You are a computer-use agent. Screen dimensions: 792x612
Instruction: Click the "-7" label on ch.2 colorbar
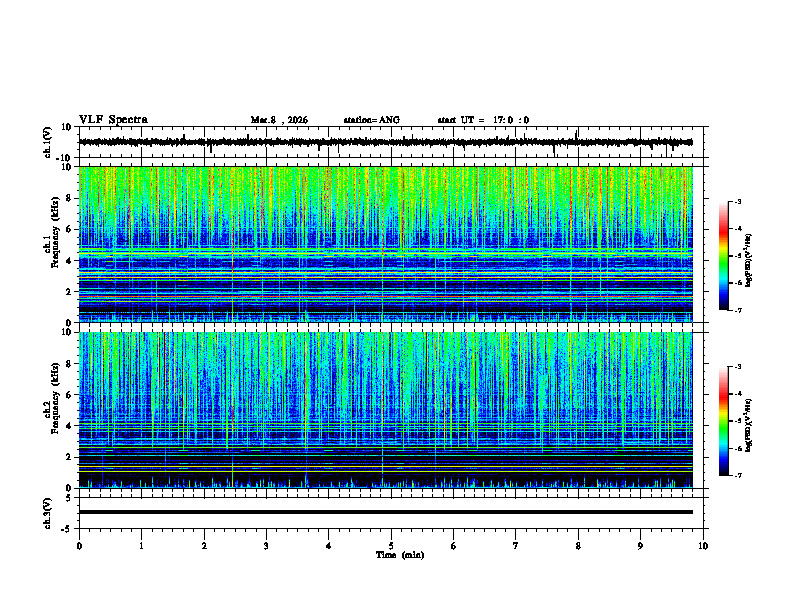(737, 476)
